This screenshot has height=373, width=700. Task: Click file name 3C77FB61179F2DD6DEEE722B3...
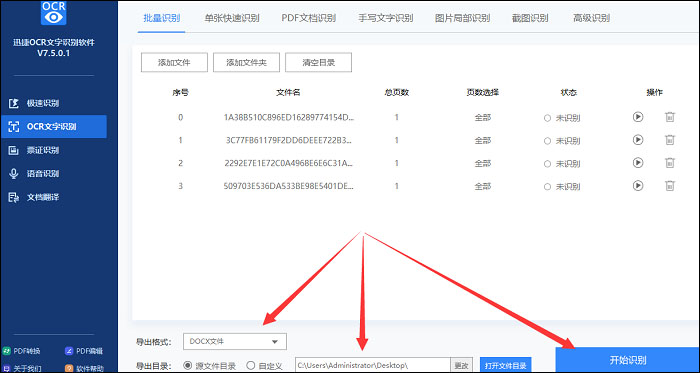289,140
